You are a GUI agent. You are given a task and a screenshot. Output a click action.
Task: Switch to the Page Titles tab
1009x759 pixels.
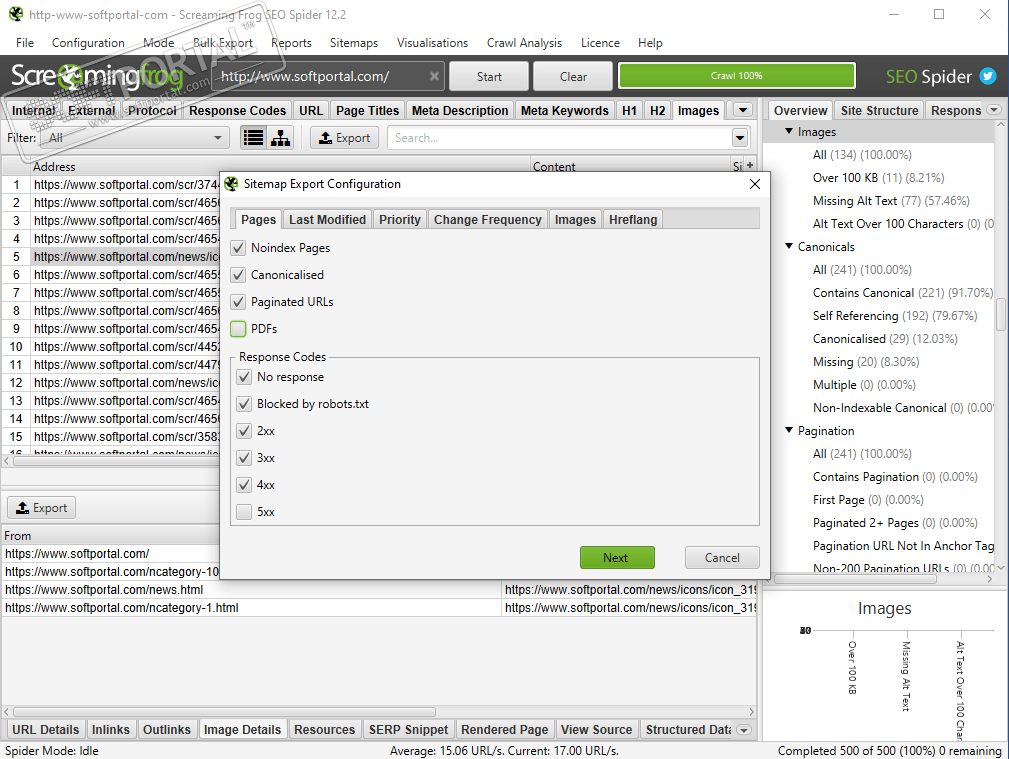click(x=367, y=111)
